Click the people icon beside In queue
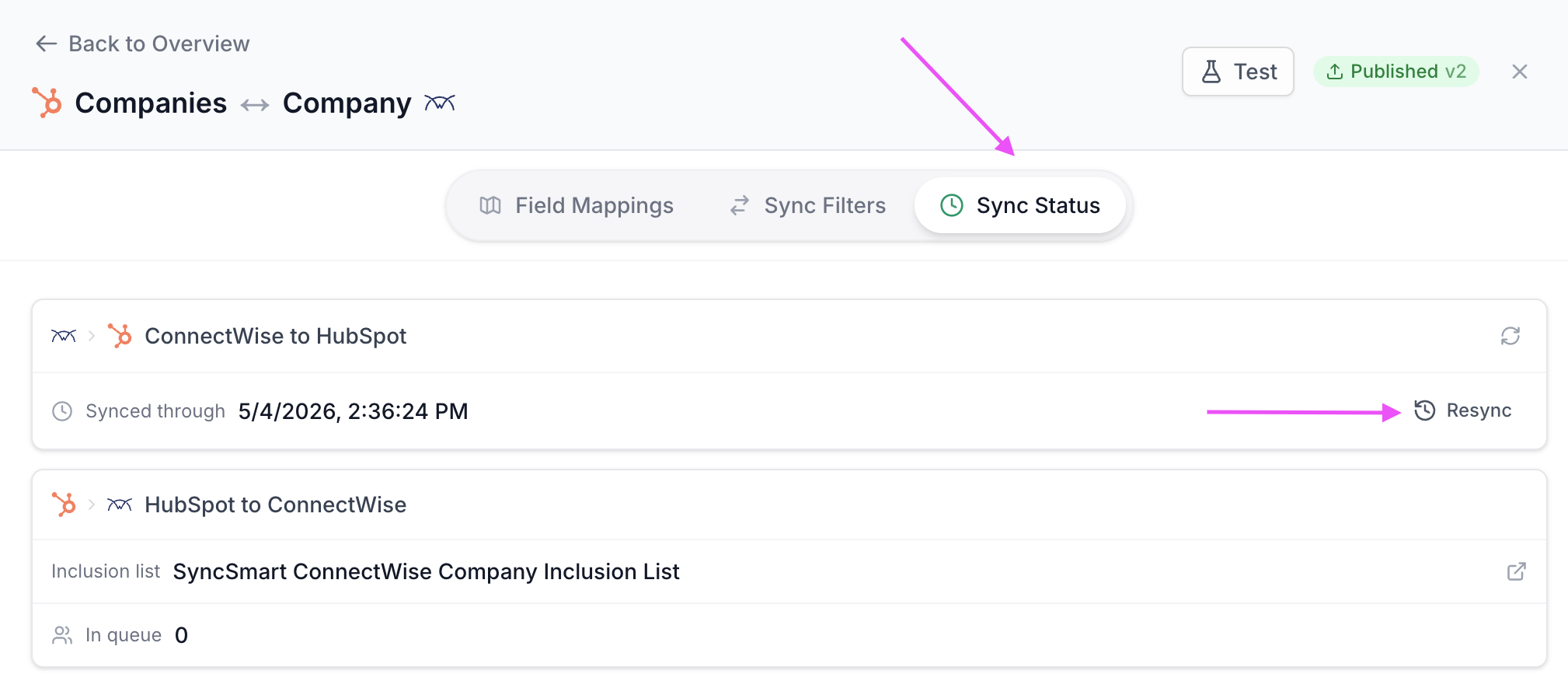The height and width of the screenshot is (695, 1568). (x=62, y=635)
